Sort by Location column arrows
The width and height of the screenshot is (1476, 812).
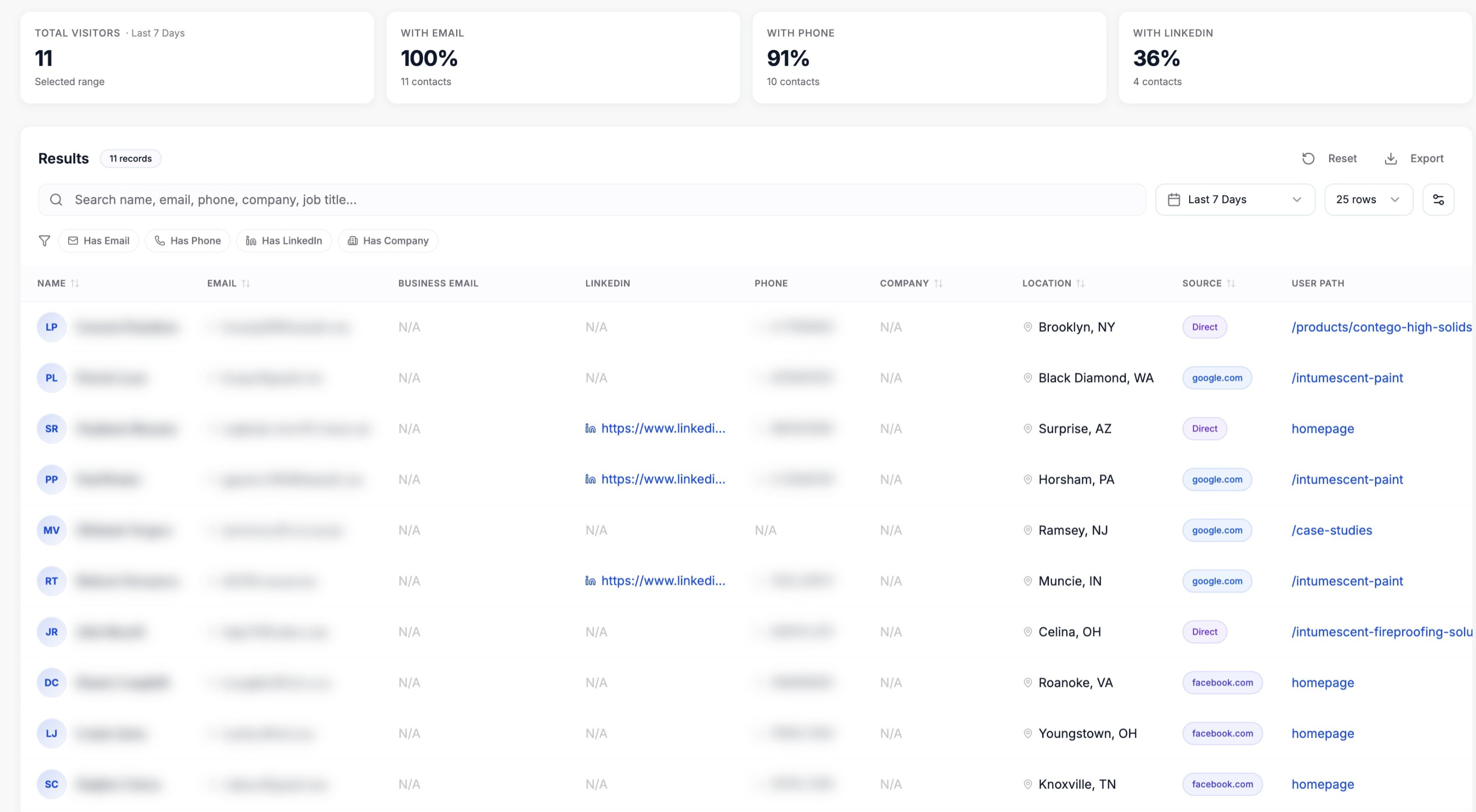tap(1080, 283)
